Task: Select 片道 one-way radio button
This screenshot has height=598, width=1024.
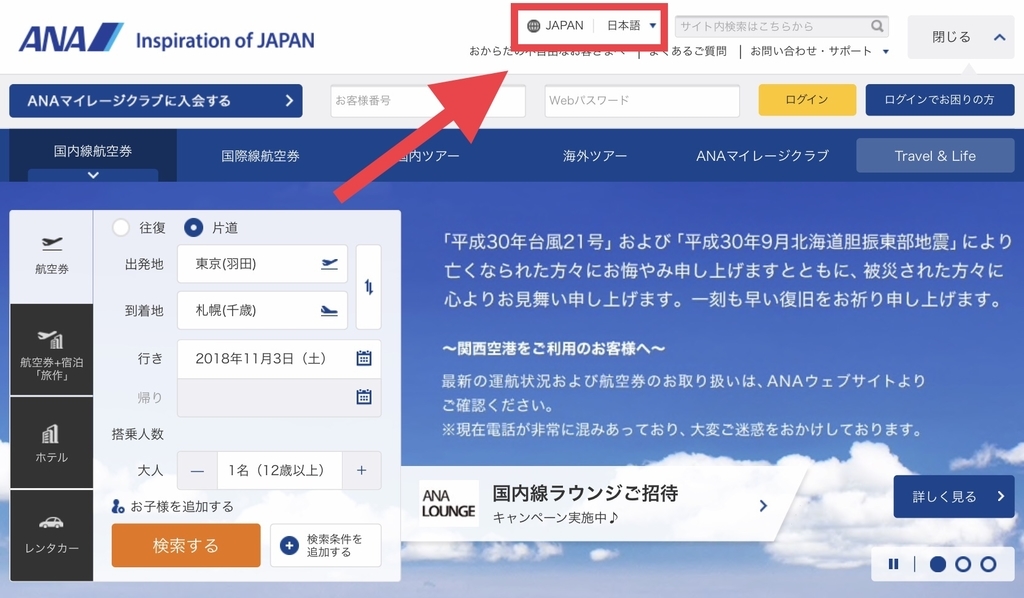Action: point(193,227)
